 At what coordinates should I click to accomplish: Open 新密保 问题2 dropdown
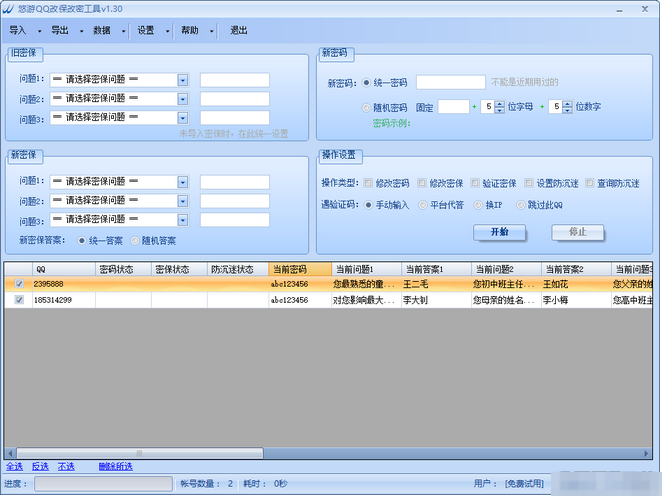tap(183, 201)
